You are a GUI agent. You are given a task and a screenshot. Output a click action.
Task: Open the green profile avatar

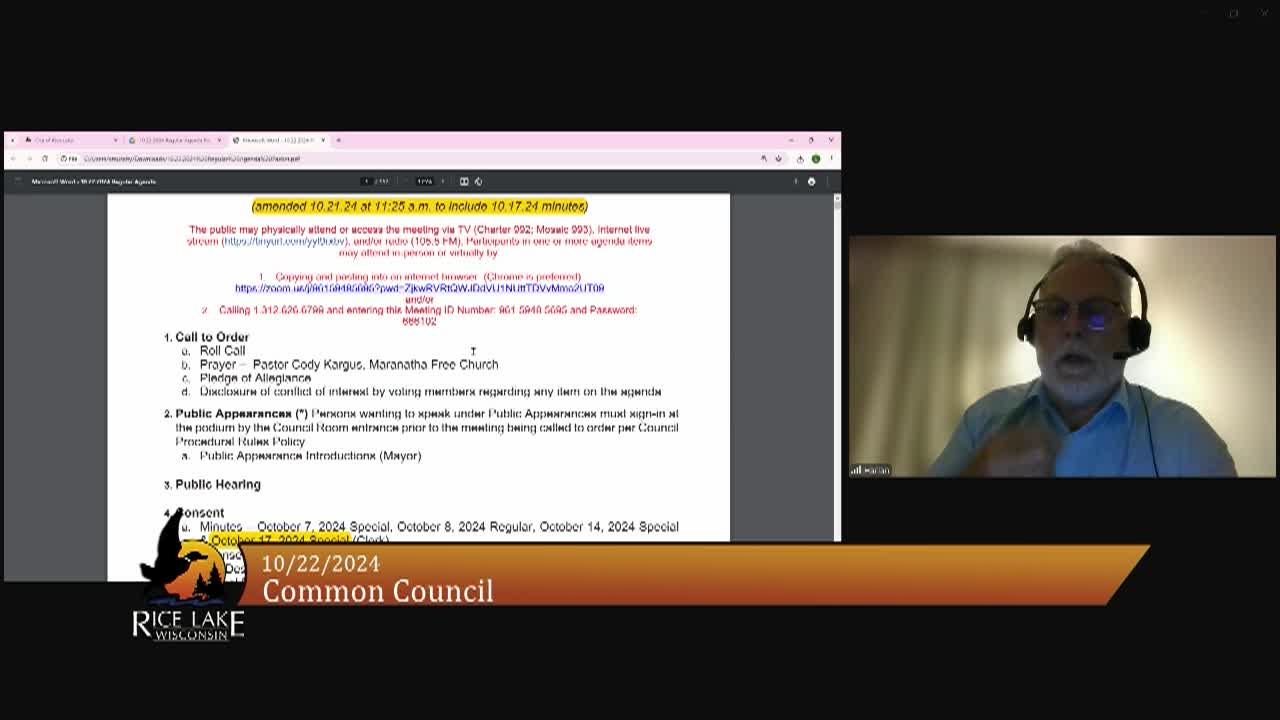pos(816,158)
